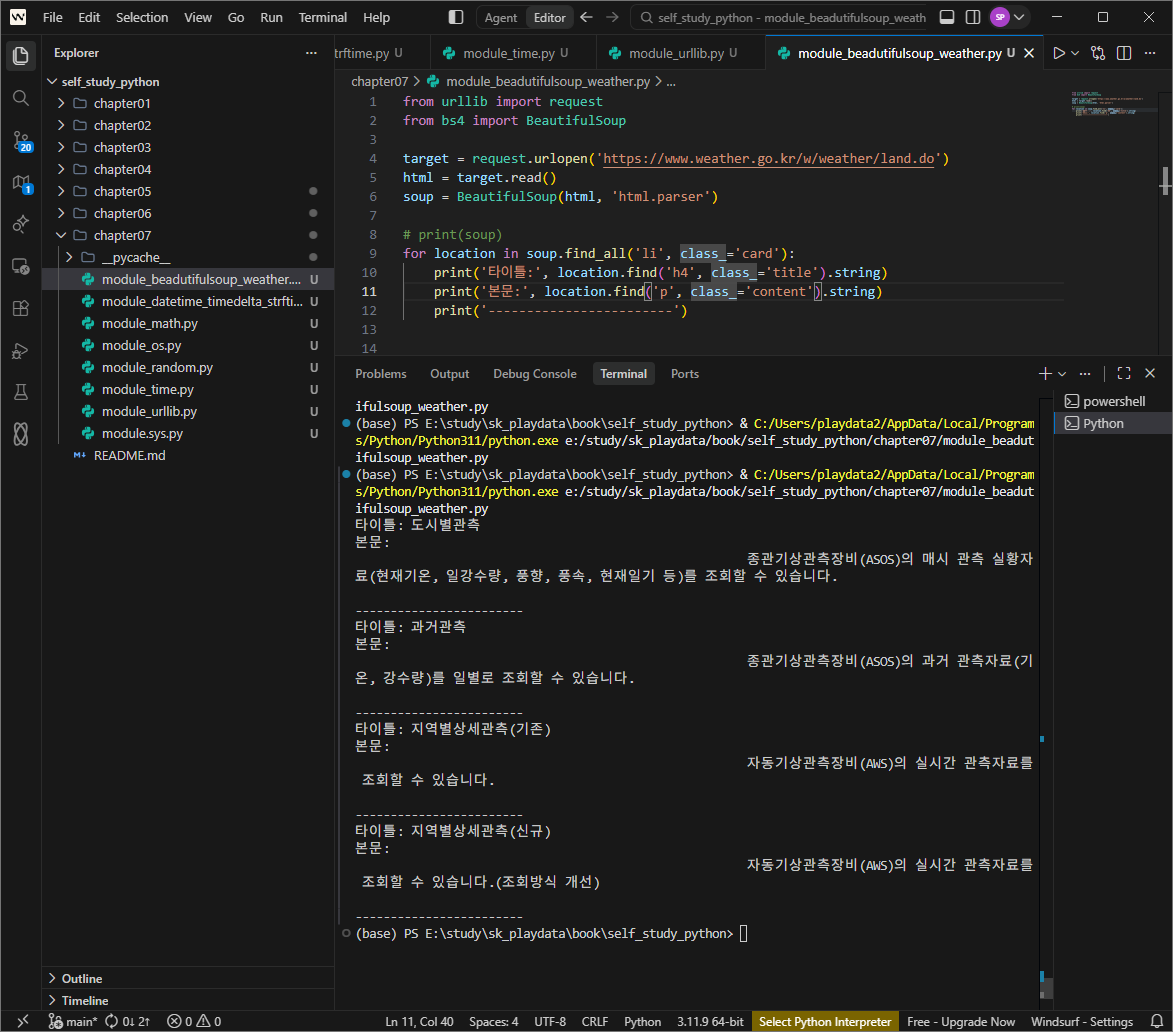
Task: Open Source Control with the 20 badge
Action: [x=21, y=140]
